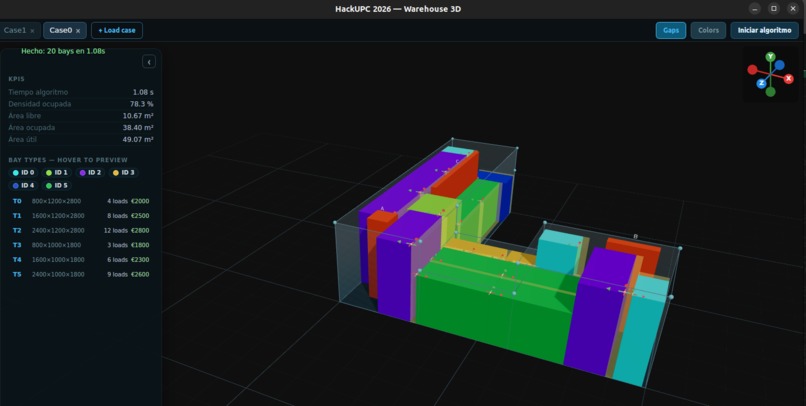Click the unlabeled red negative-X gizmo dot
Screen dimensions: 806x406
[752, 69]
